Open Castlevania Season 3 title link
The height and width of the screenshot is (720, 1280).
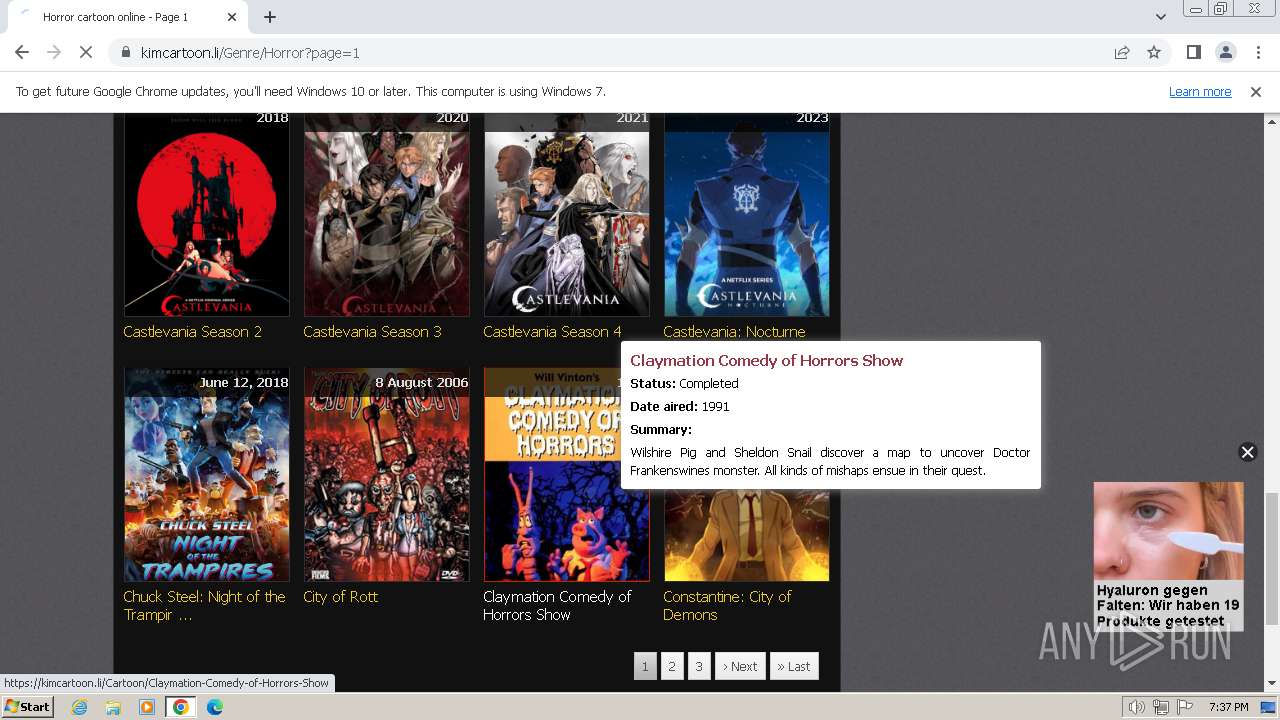pos(372,331)
